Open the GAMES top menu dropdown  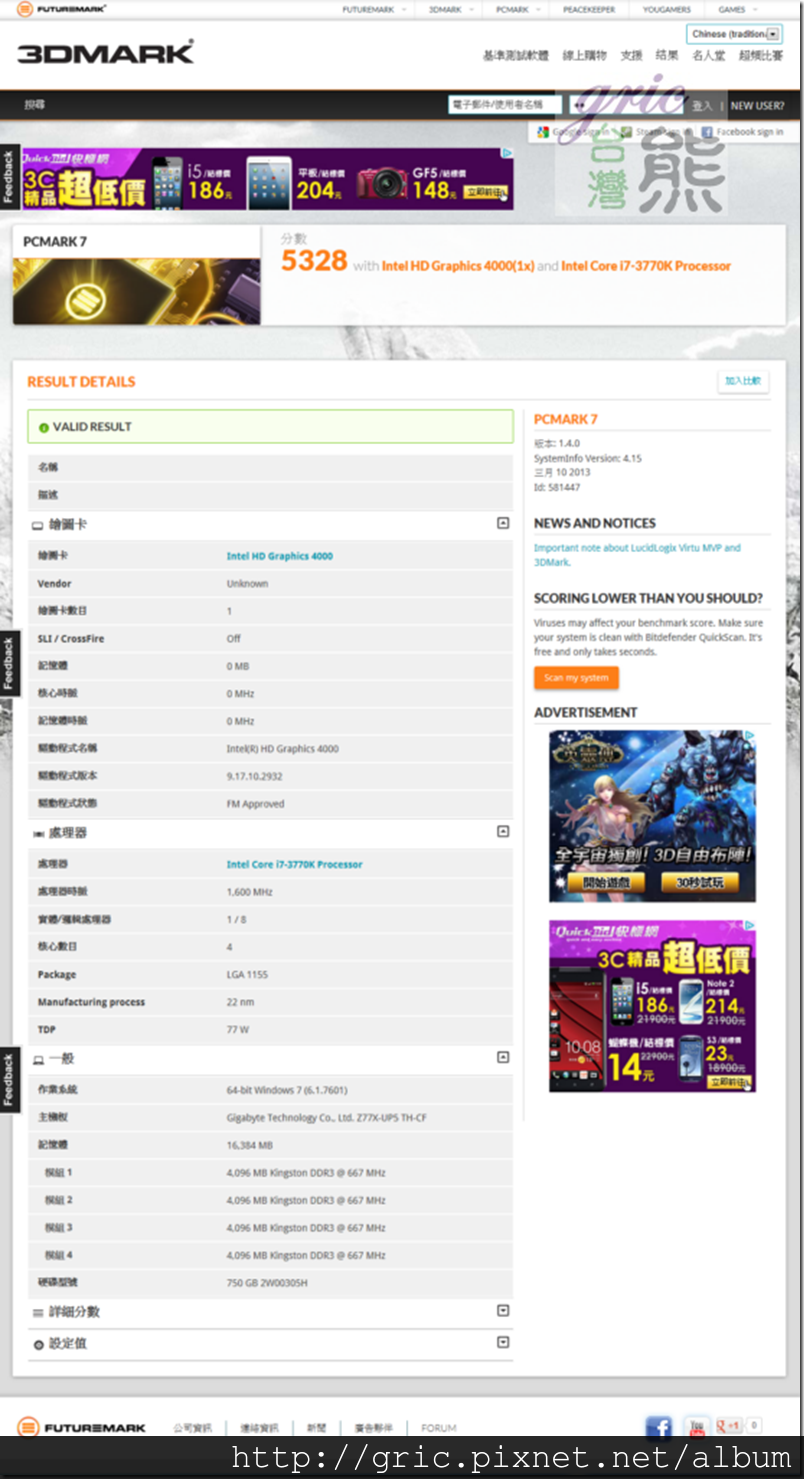click(x=739, y=9)
